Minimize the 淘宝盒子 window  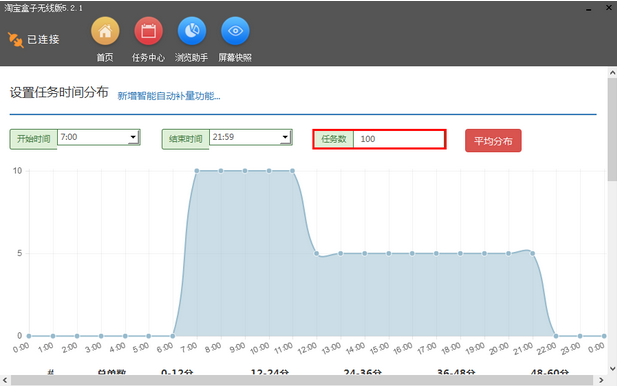589,9
